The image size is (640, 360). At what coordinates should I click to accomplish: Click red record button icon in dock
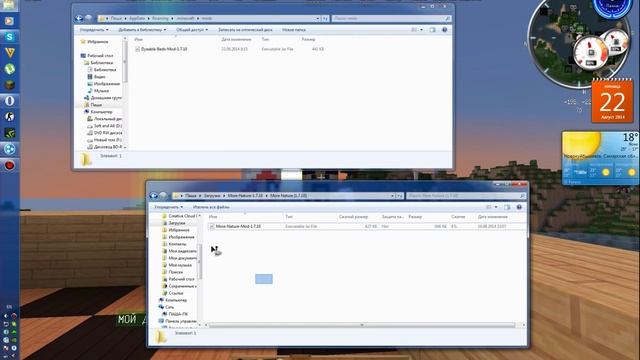click(x=10, y=165)
